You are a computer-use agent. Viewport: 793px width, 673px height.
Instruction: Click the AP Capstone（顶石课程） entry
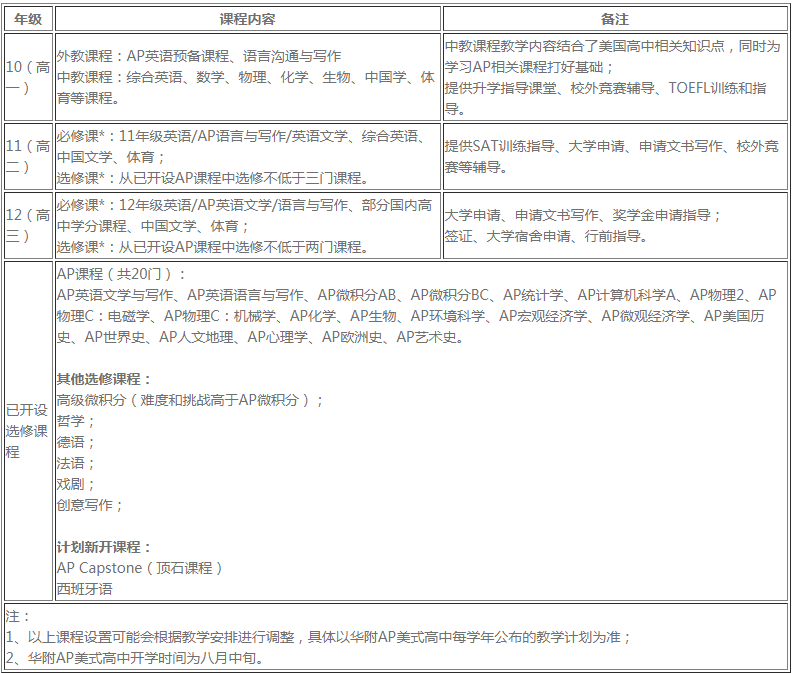coord(140,568)
